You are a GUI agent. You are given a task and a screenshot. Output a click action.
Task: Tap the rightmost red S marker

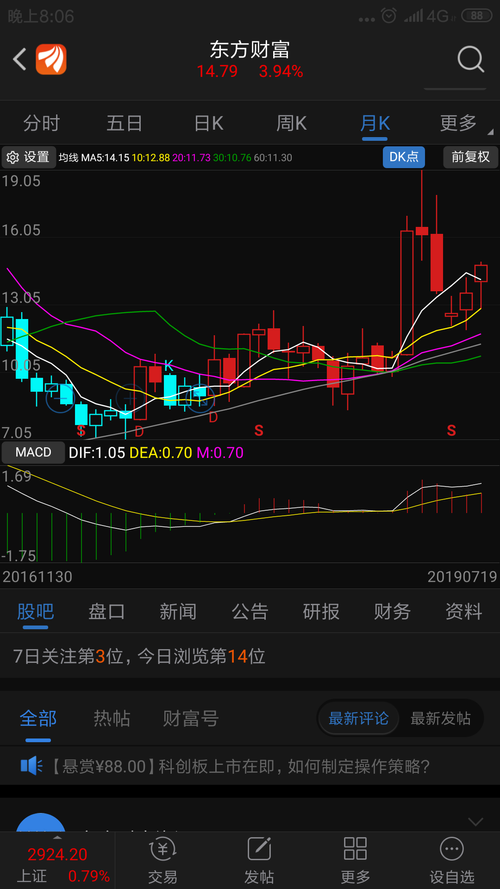[x=451, y=430]
